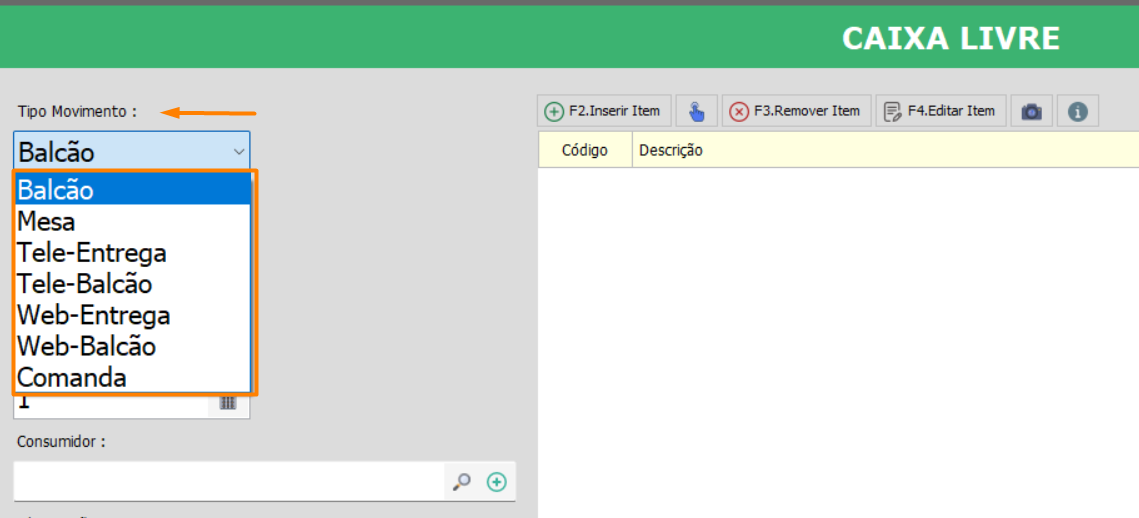Click the Código column header
1139x518 pixels.
[x=585, y=150]
